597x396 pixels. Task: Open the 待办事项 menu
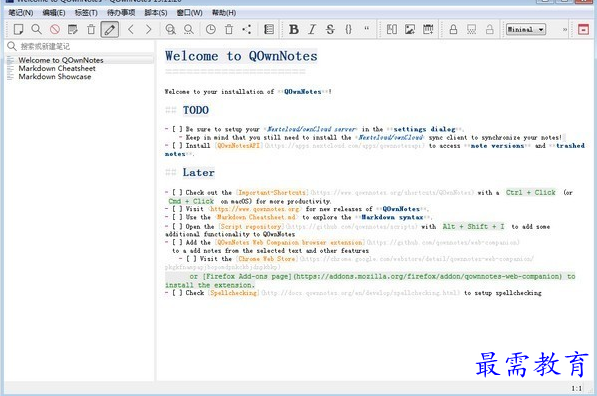(x=121, y=13)
